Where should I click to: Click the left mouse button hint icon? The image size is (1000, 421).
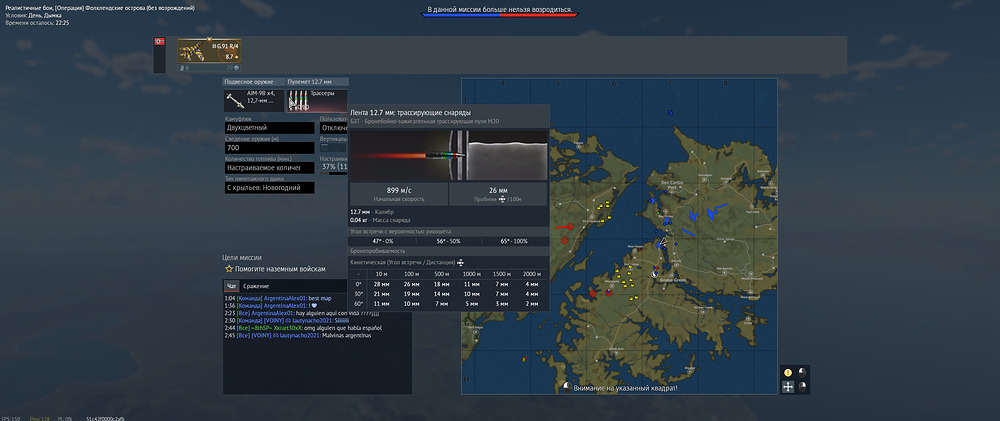(802, 372)
